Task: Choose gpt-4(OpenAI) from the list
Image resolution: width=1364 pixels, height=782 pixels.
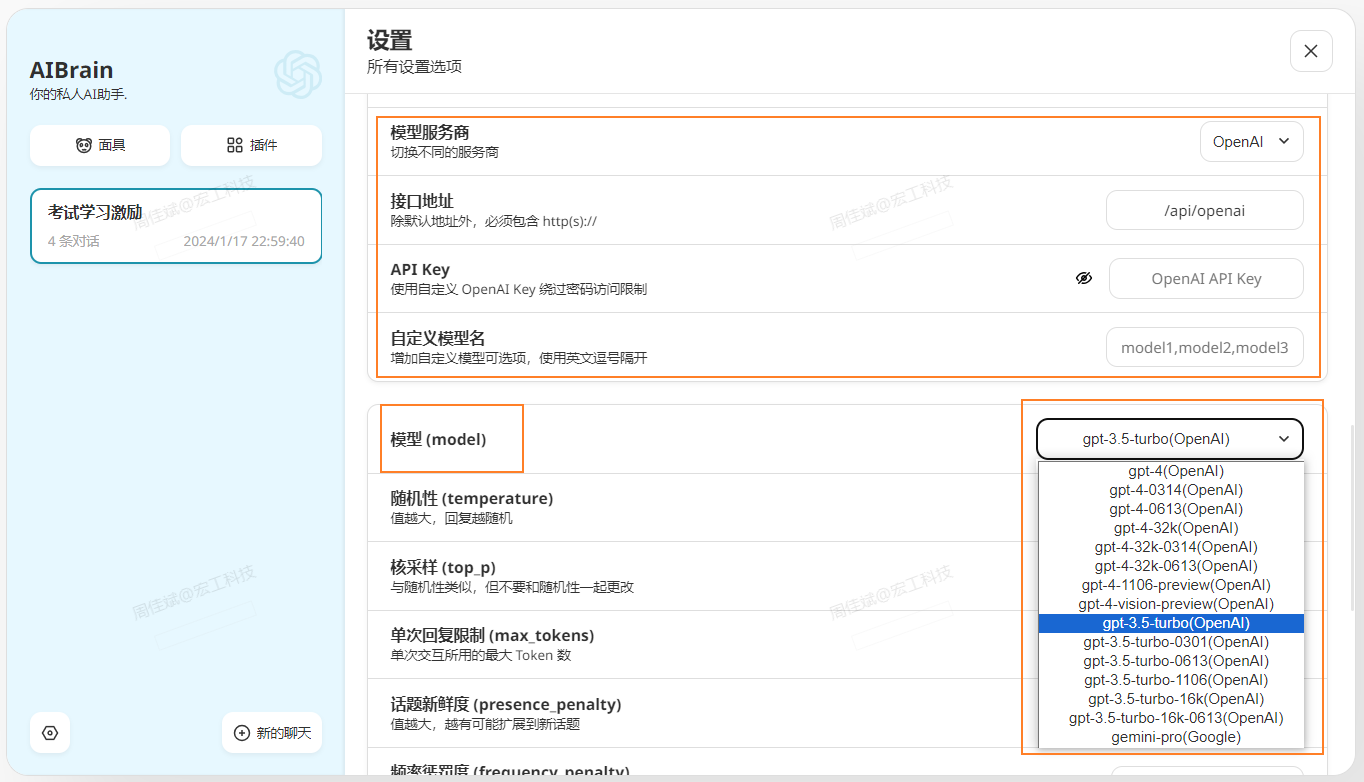Action: [x=1171, y=471]
